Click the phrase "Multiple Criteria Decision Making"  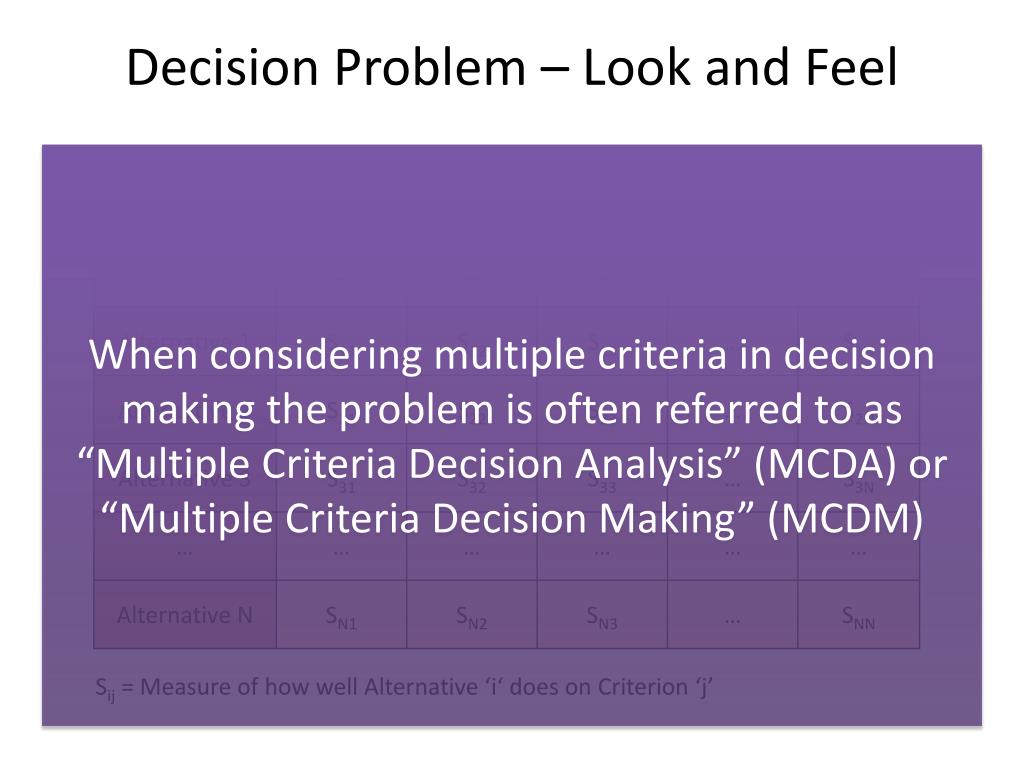coord(427,519)
